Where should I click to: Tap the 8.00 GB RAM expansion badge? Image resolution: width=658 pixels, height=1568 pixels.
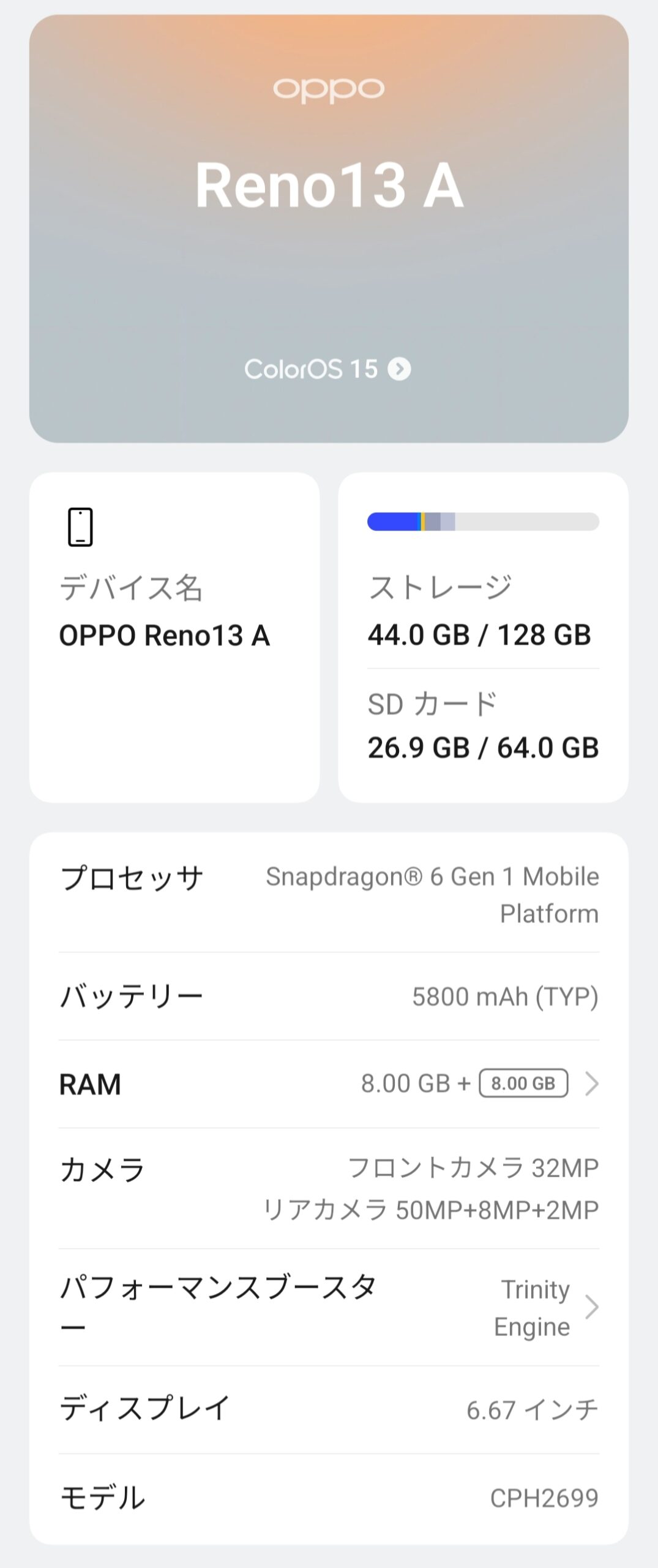coord(523,1084)
